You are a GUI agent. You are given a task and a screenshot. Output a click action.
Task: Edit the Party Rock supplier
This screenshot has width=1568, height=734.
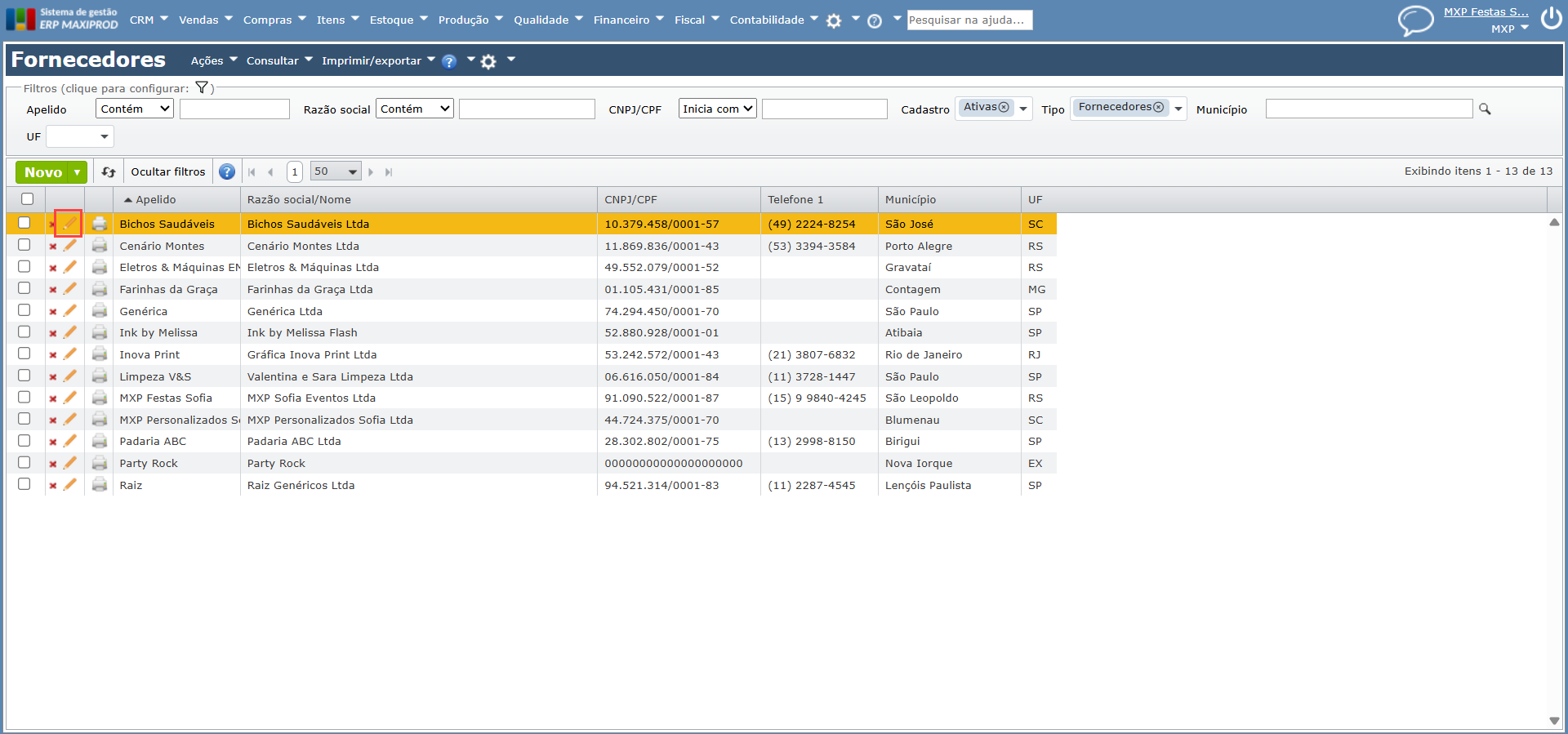pos(70,463)
